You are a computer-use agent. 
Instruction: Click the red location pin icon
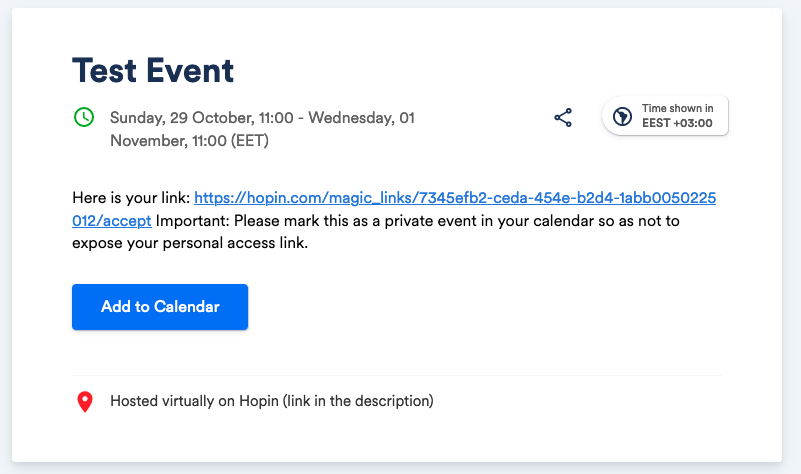pyautogui.click(x=85, y=401)
